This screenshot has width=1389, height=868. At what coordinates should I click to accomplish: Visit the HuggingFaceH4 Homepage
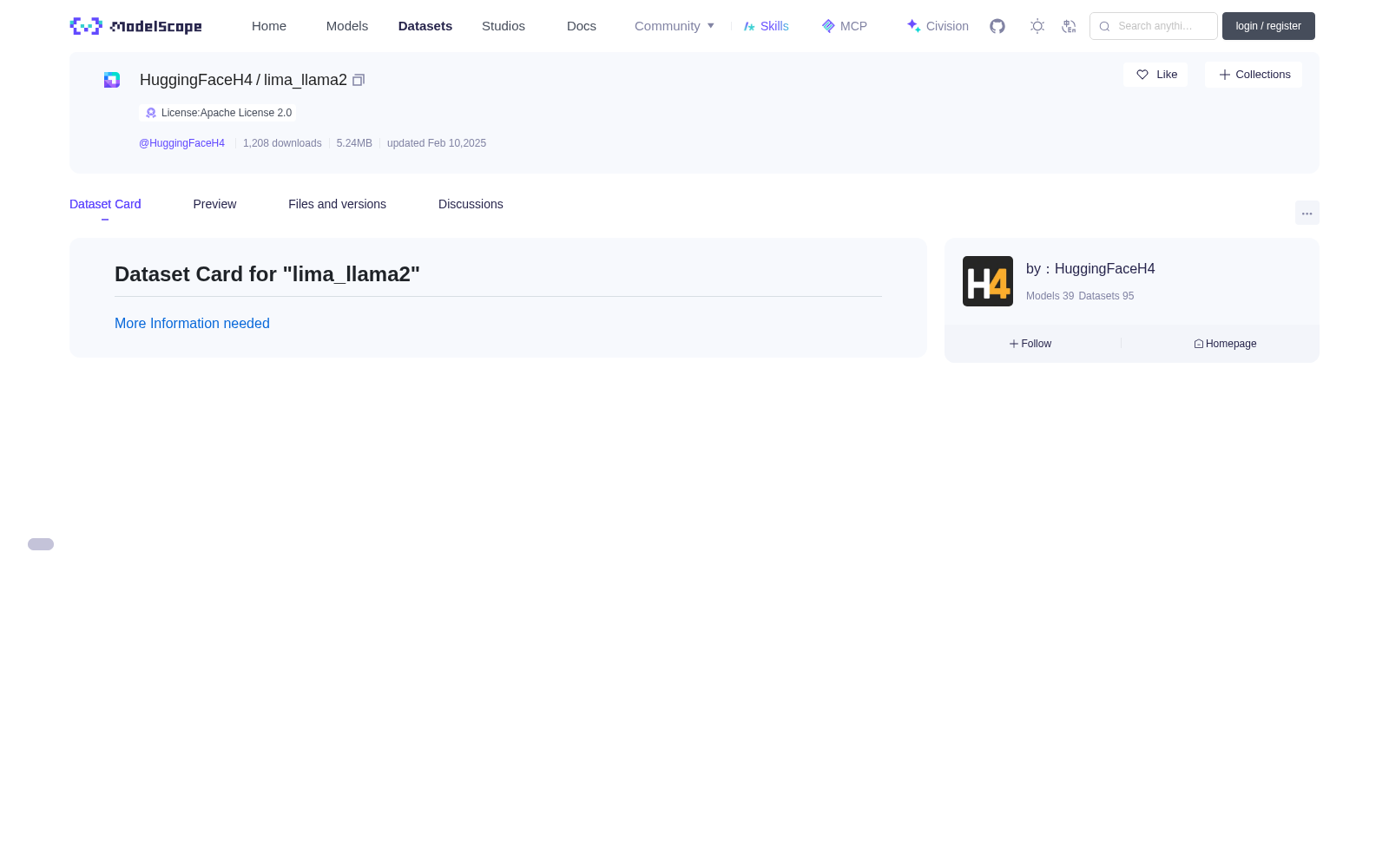click(1225, 344)
